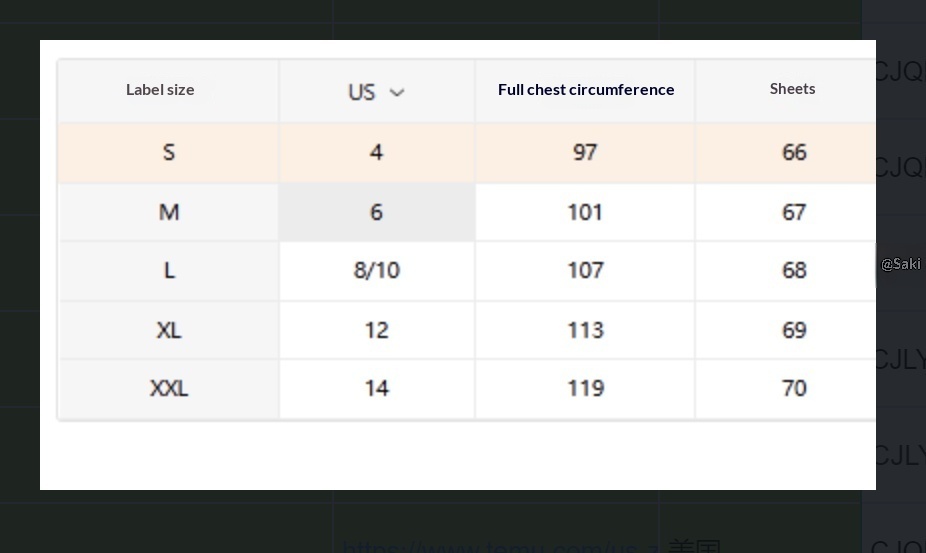
Task: Click the US size 12 cell
Action: click(x=376, y=330)
